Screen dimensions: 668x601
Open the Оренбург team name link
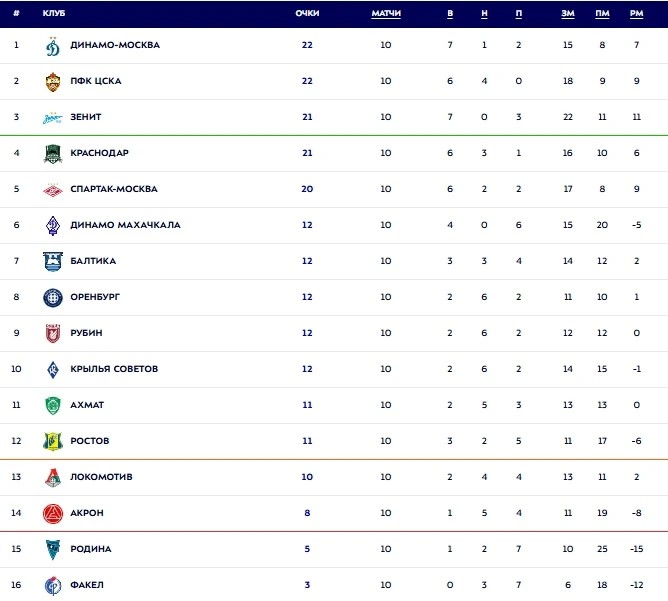click(x=95, y=297)
